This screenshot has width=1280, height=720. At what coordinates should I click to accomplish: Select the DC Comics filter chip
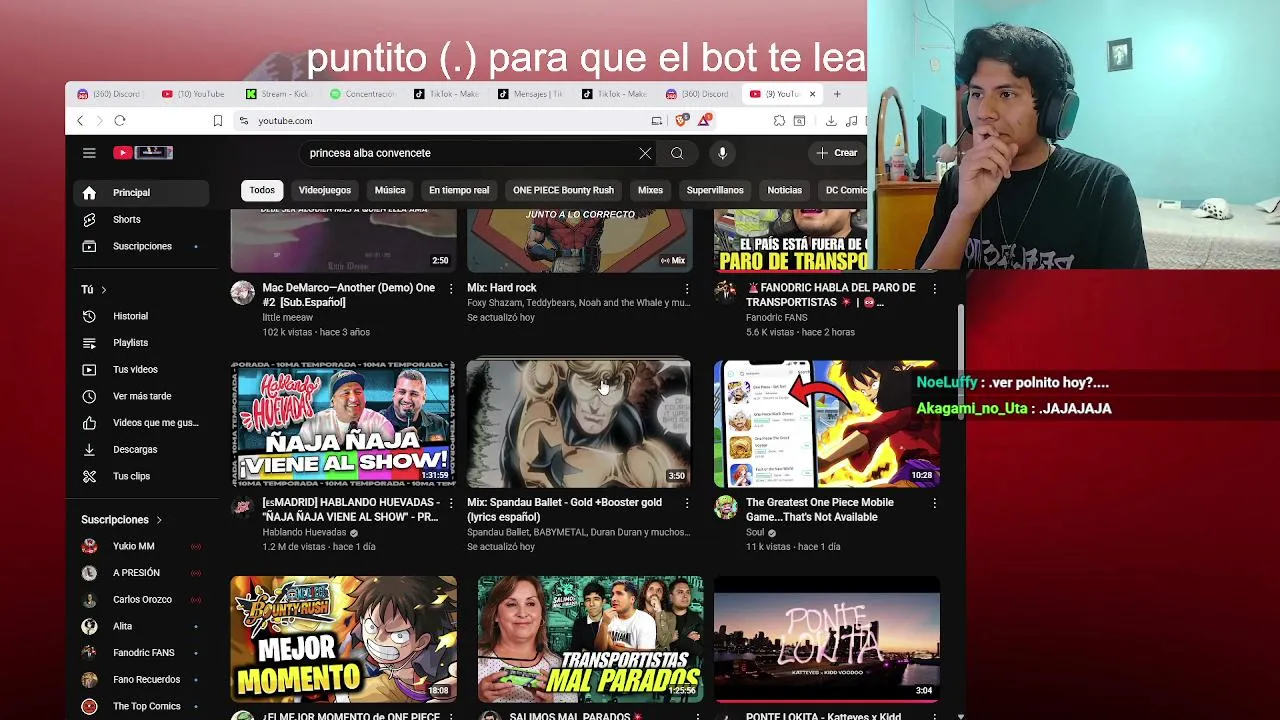pos(843,190)
